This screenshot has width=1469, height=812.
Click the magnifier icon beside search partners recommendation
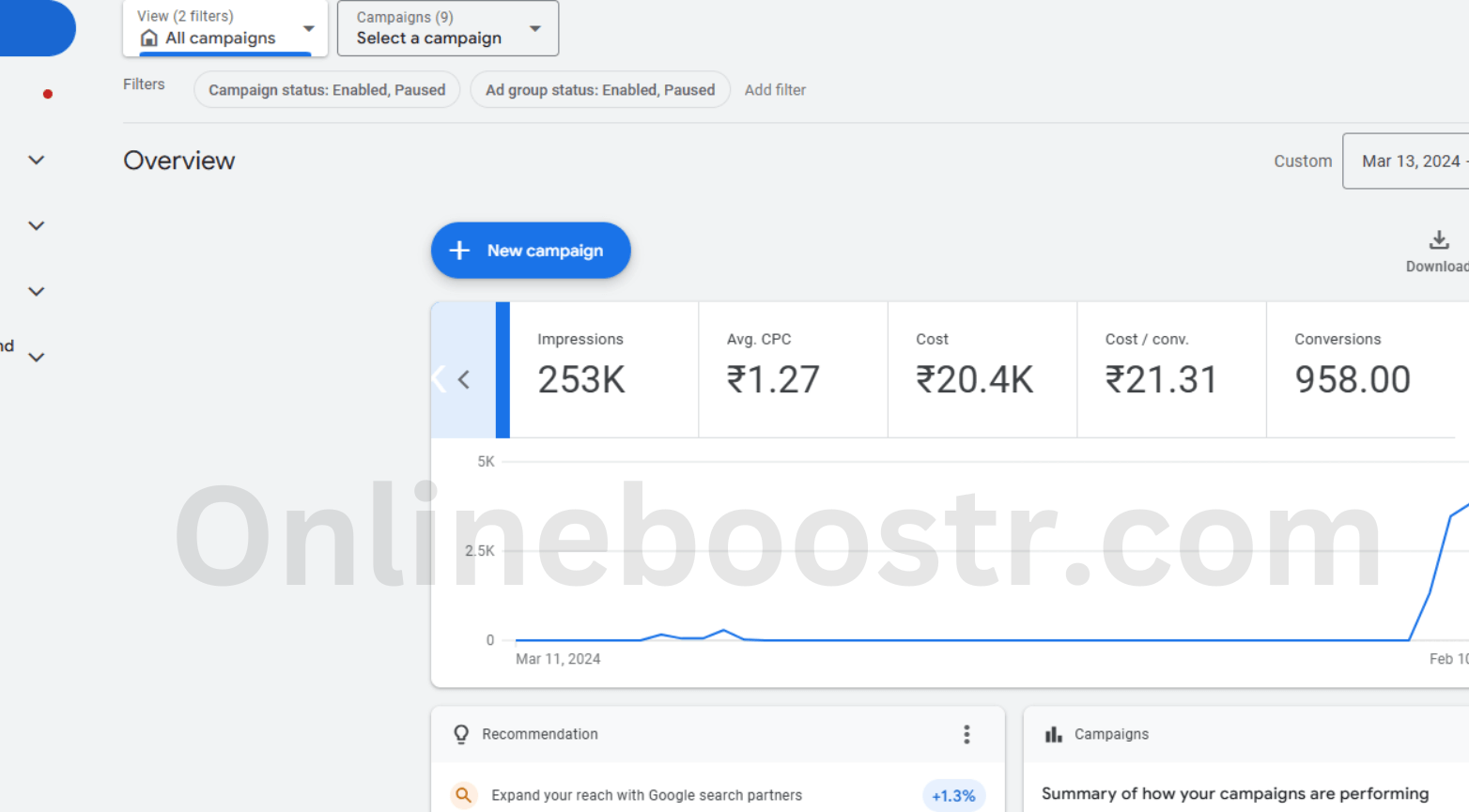pos(463,795)
